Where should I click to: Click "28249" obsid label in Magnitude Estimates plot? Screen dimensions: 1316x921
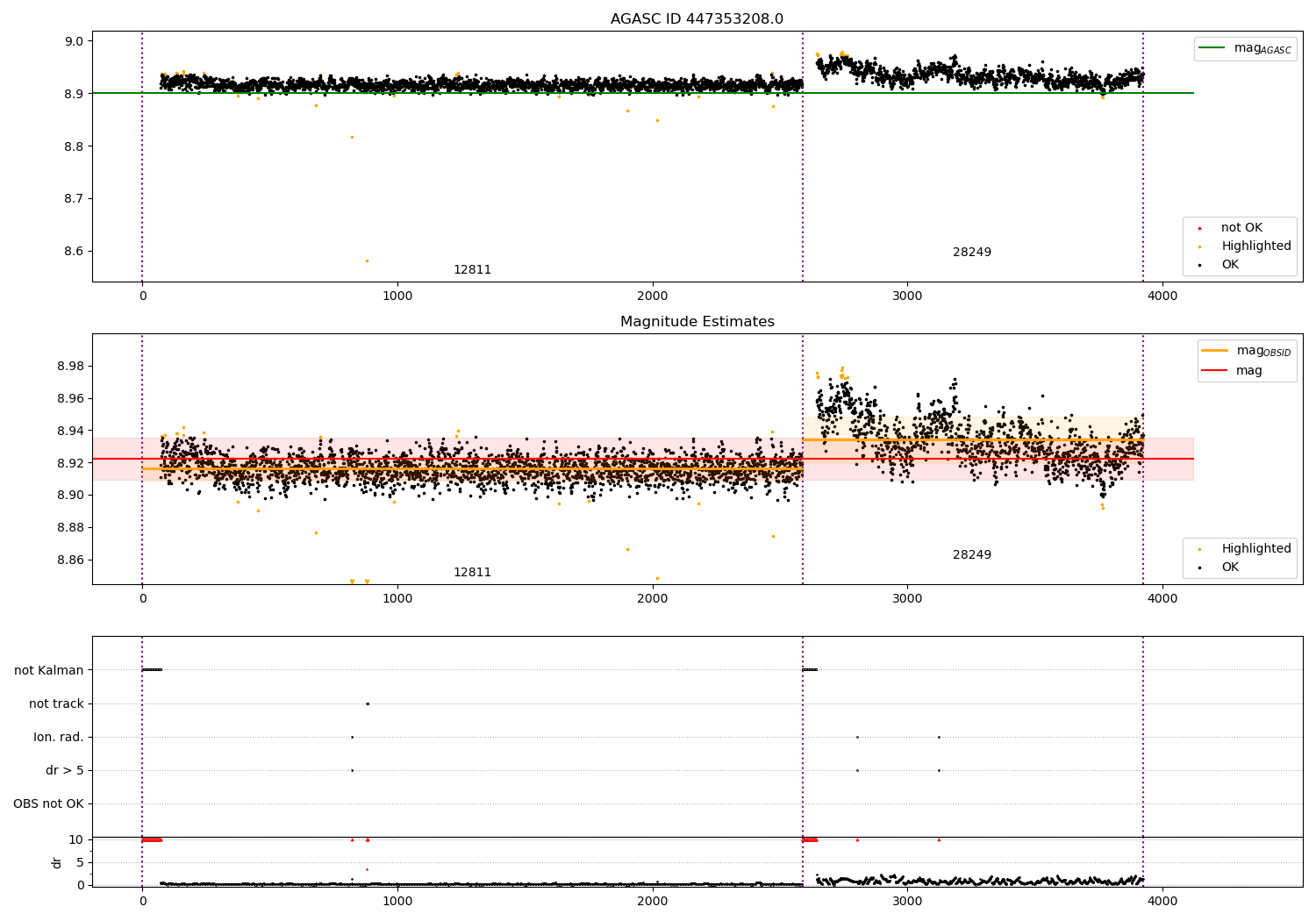(x=972, y=555)
